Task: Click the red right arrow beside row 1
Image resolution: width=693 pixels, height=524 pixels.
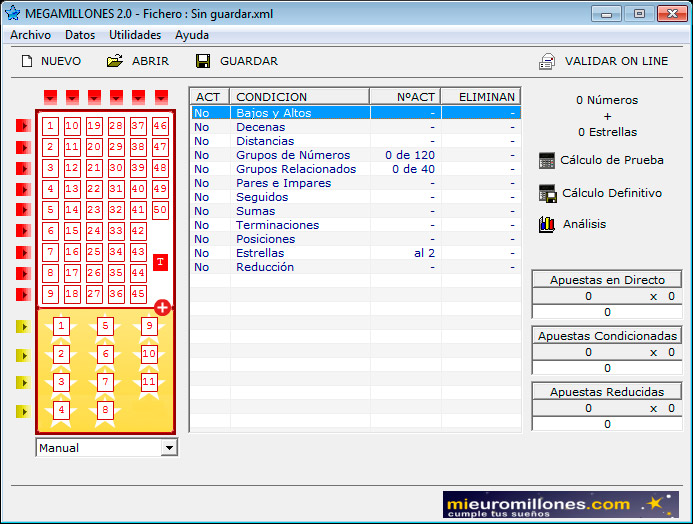Action: pos(23,126)
